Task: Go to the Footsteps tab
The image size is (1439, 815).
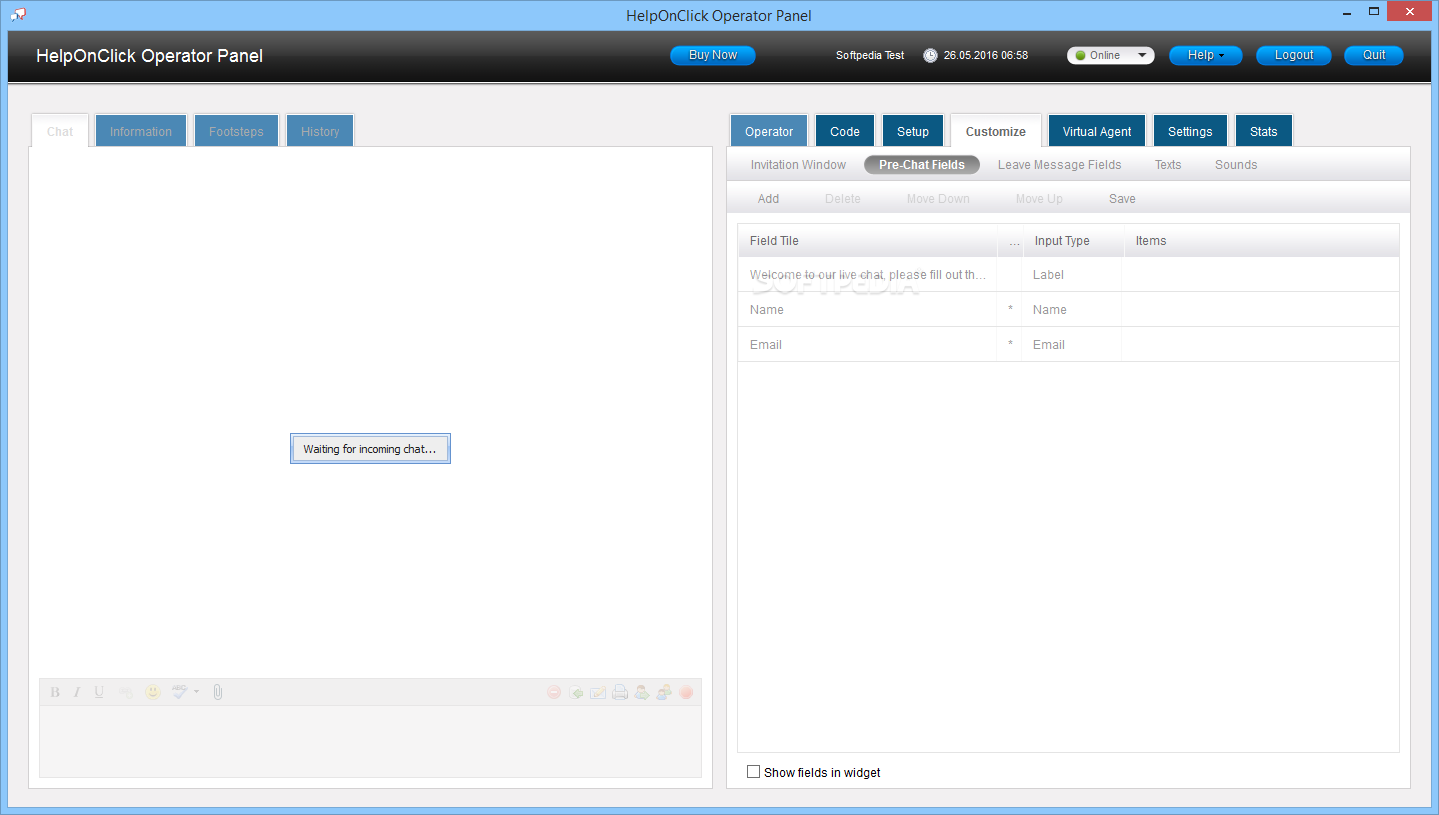Action: (x=236, y=131)
